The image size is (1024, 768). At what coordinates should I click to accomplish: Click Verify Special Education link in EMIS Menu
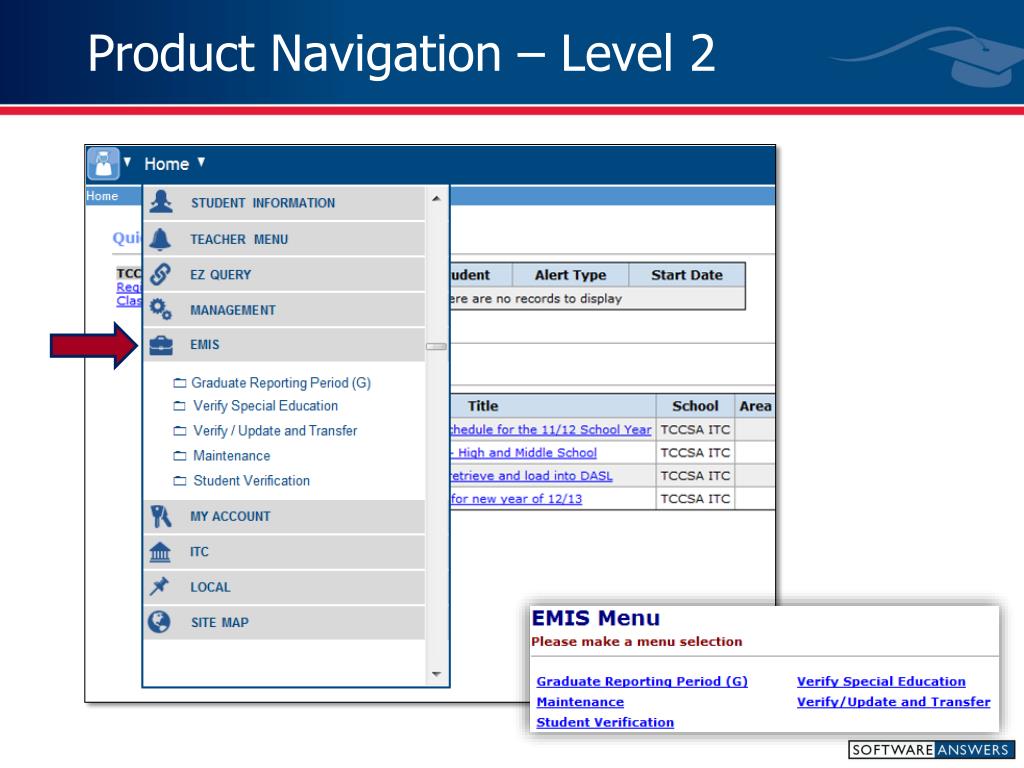pos(881,681)
